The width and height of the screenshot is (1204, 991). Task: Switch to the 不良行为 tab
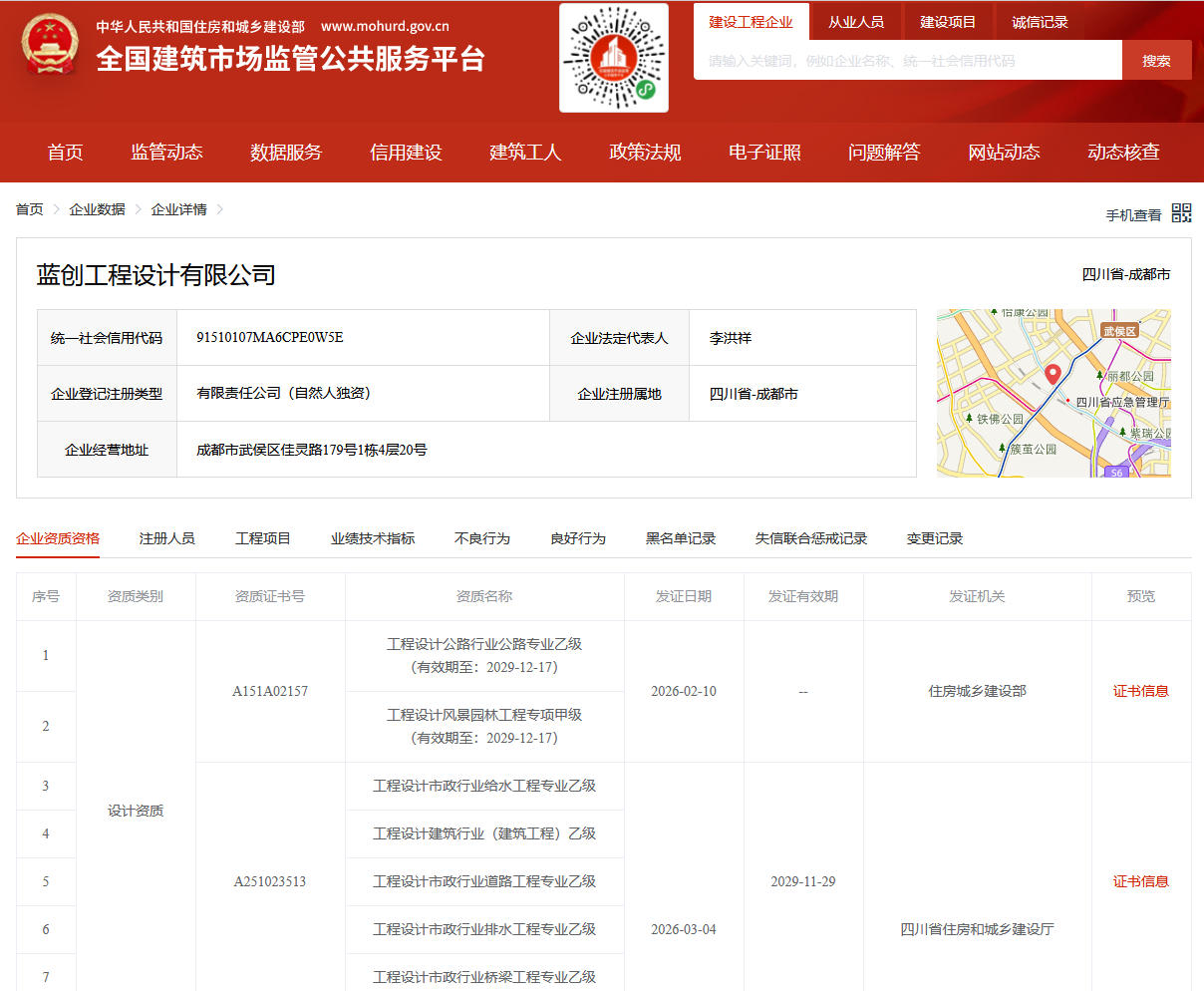[482, 538]
